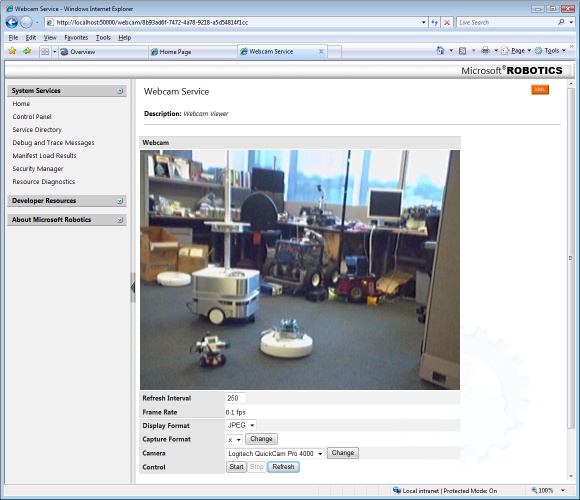
Task: Expand the Developer Resources section
Action: click(x=120, y=201)
